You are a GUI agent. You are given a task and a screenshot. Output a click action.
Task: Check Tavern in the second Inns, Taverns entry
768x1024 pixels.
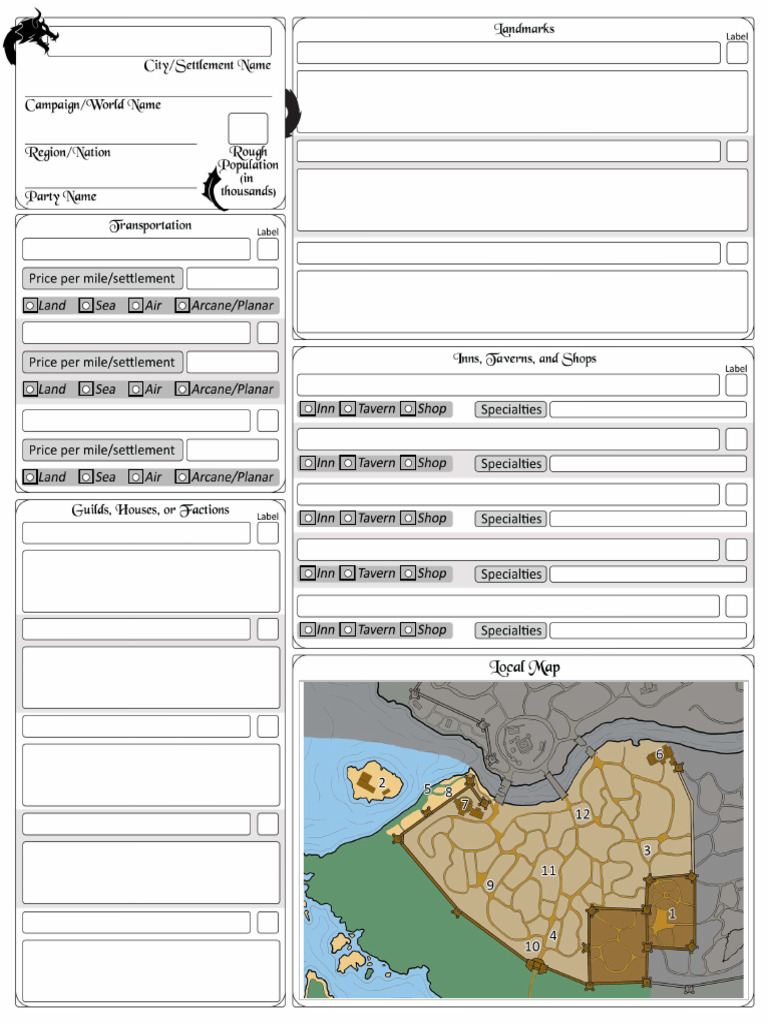click(x=348, y=463)
